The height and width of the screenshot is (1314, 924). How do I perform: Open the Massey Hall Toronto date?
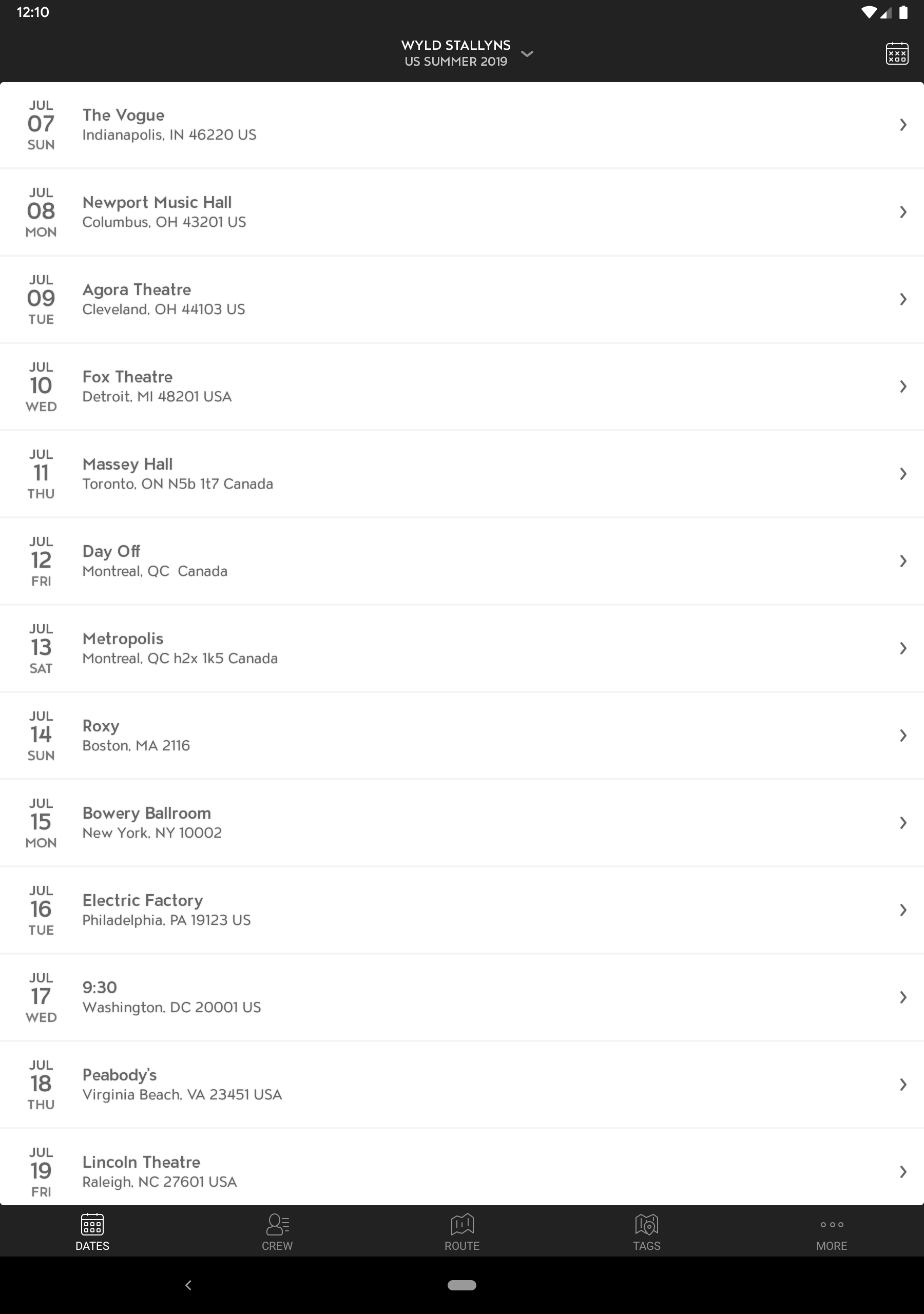point(462,474)
